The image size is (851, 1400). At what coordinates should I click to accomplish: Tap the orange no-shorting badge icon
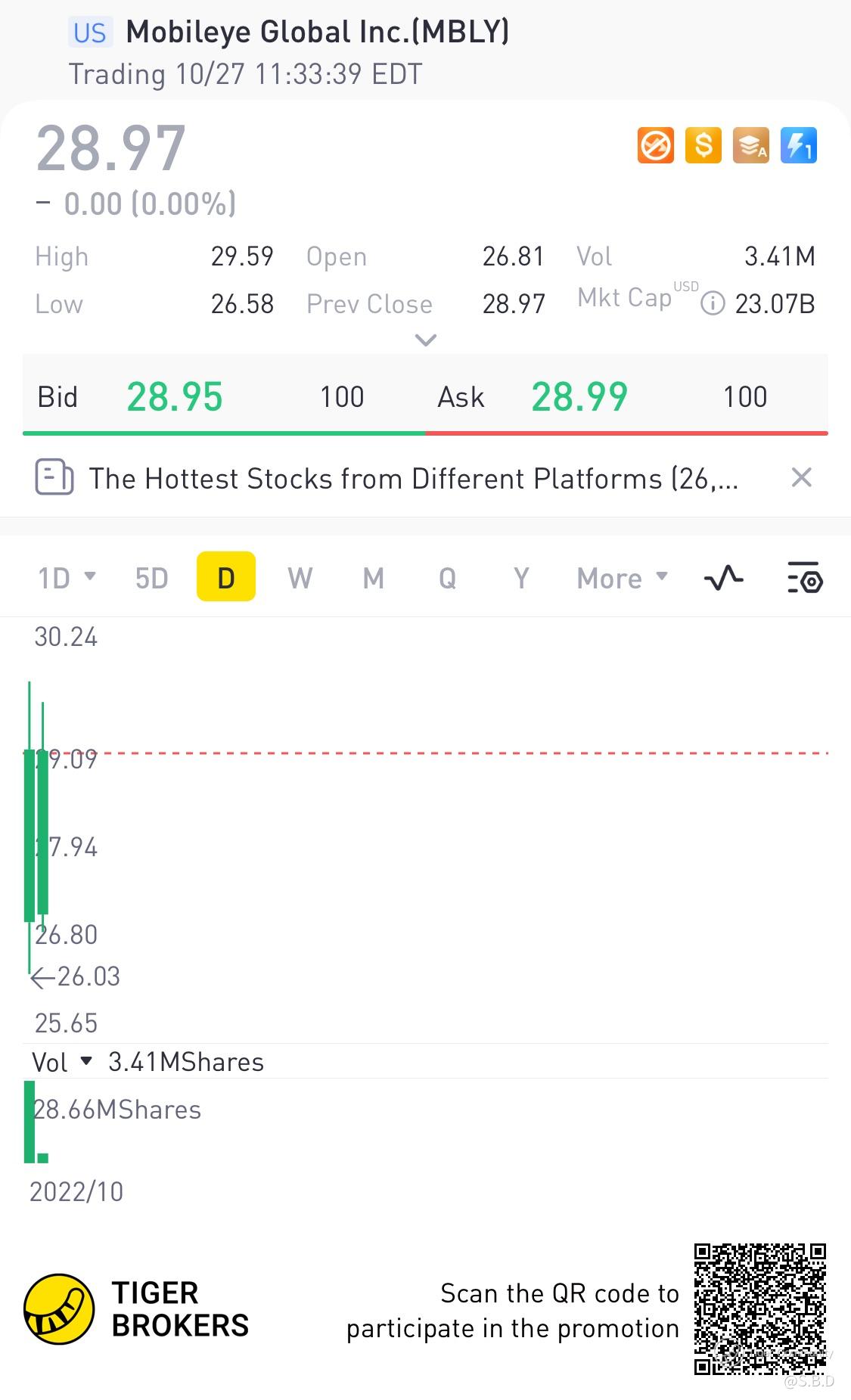click(655, 145)
